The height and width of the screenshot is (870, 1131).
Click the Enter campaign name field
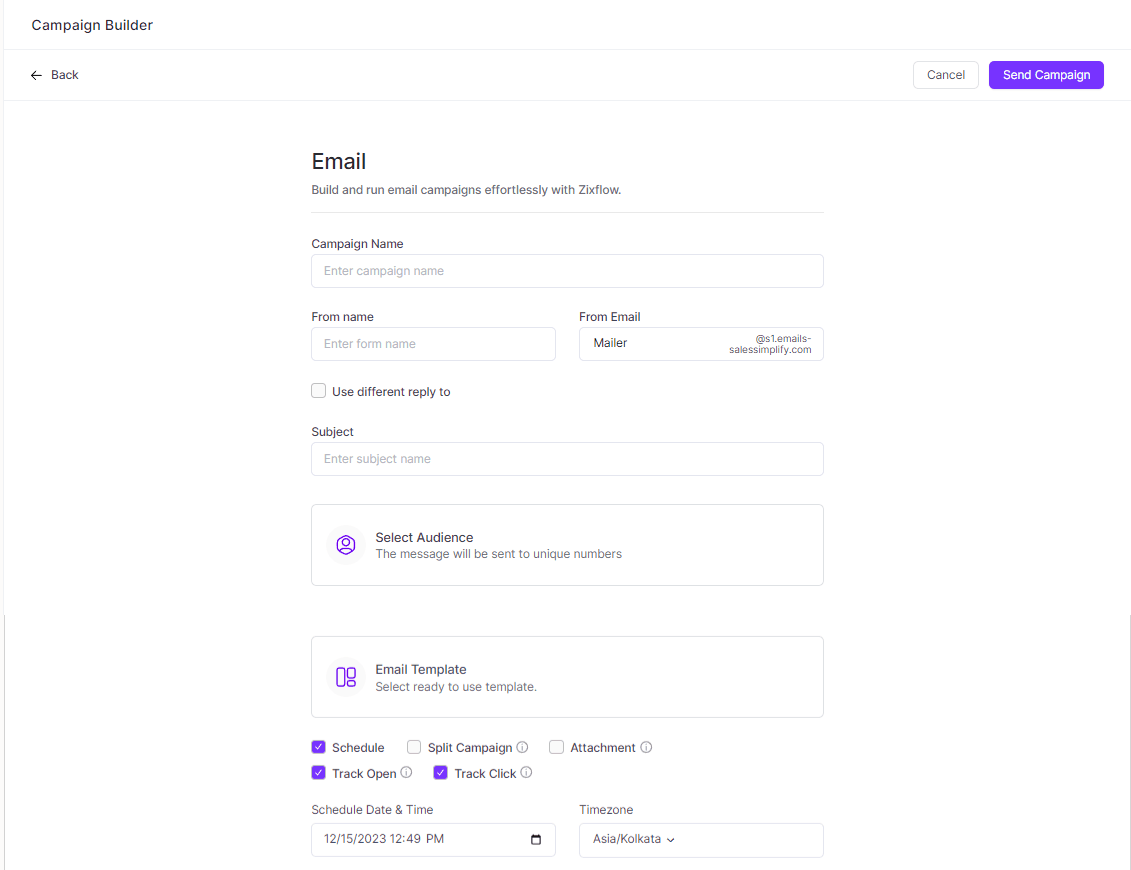click(567, 271)
